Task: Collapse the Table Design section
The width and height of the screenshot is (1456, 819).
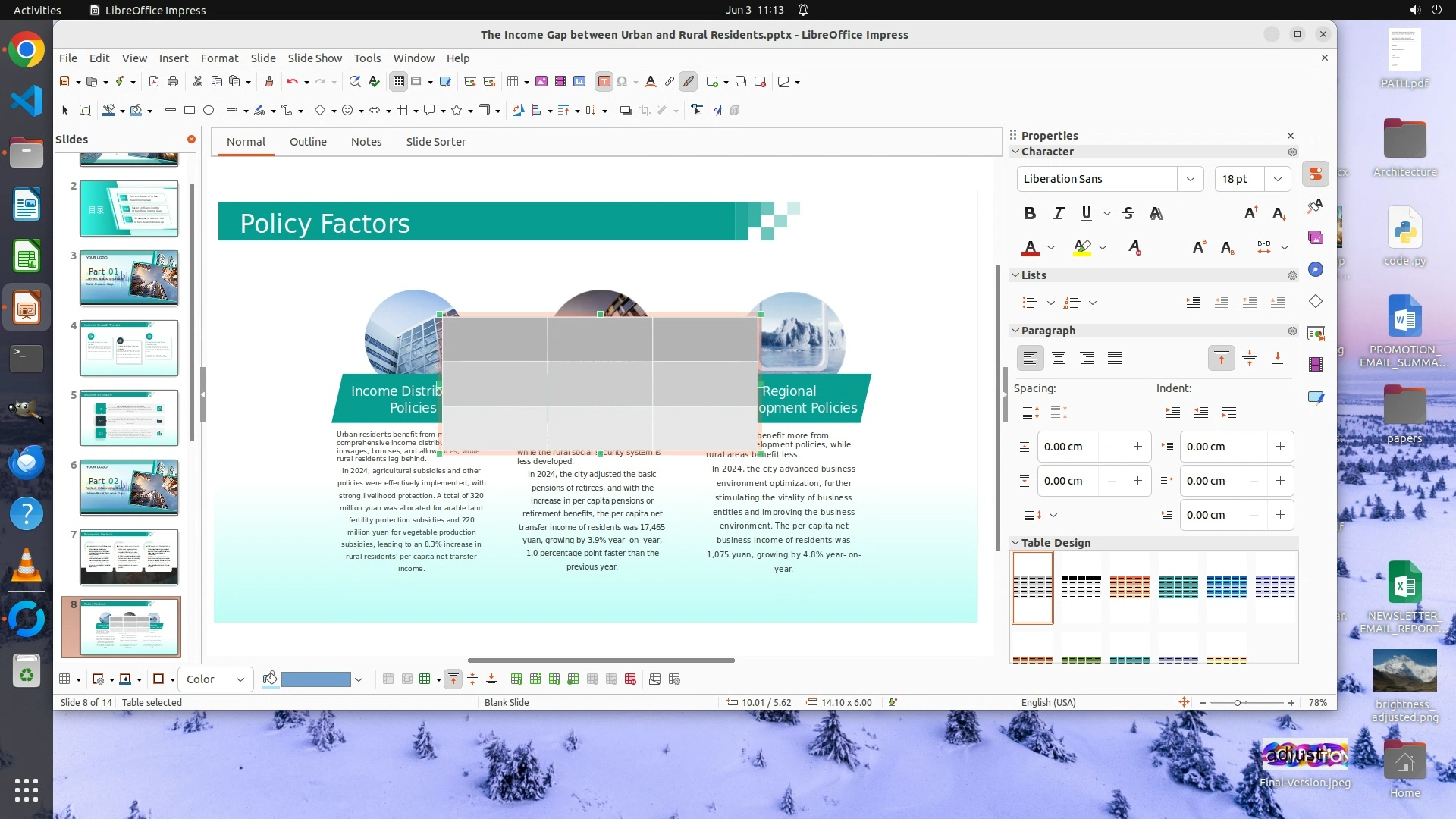Action: (1015, 543)
